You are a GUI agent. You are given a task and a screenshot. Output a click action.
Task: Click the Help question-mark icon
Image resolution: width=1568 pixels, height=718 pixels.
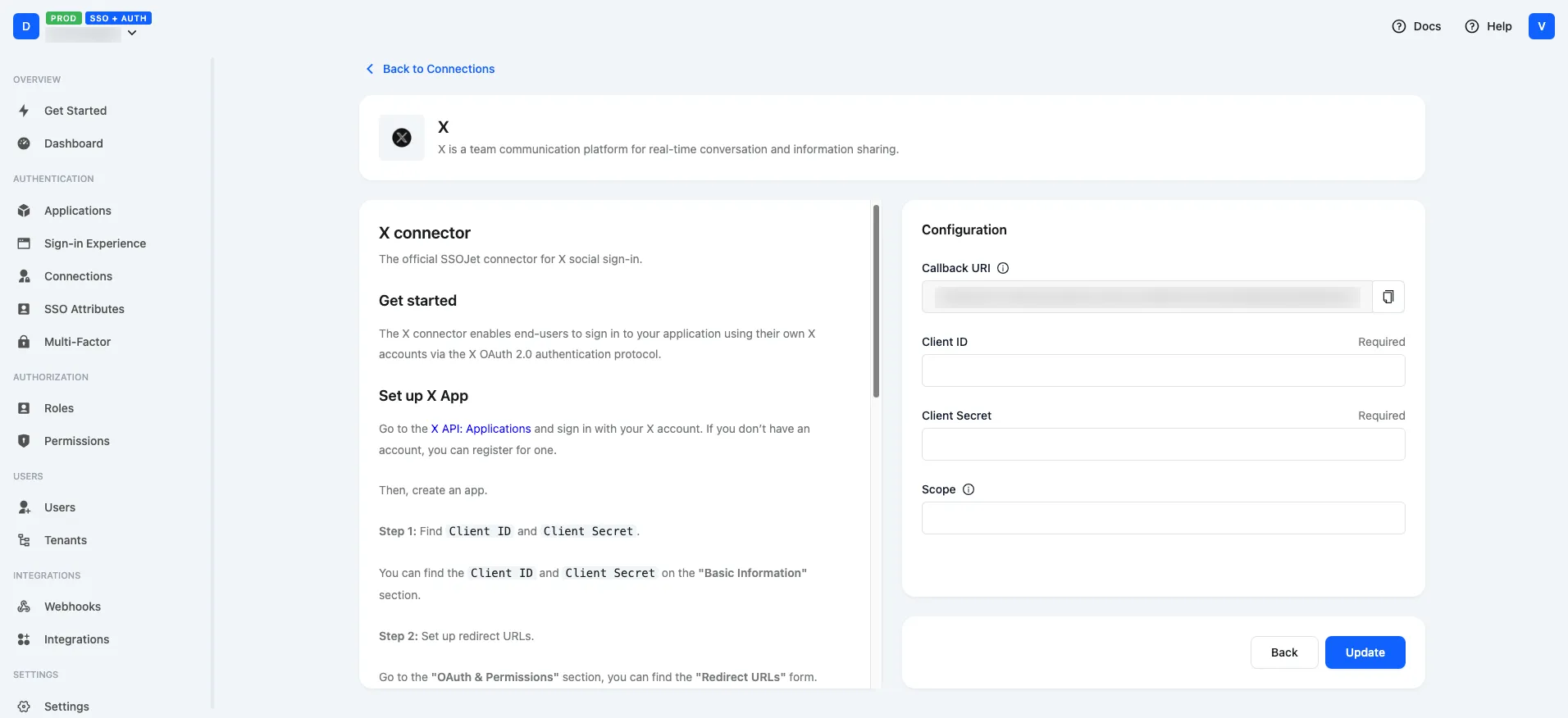1472,26
